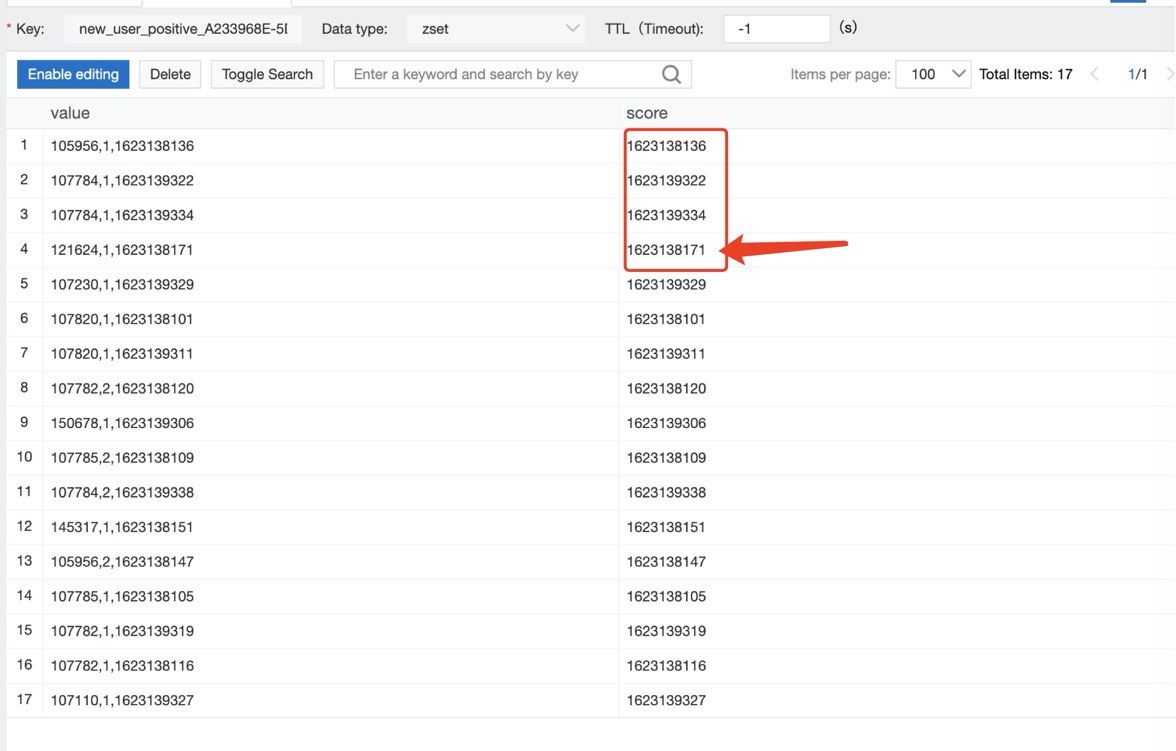Click Enable editing button
This screenshot has height=751, width=1176.
(73, 74)
